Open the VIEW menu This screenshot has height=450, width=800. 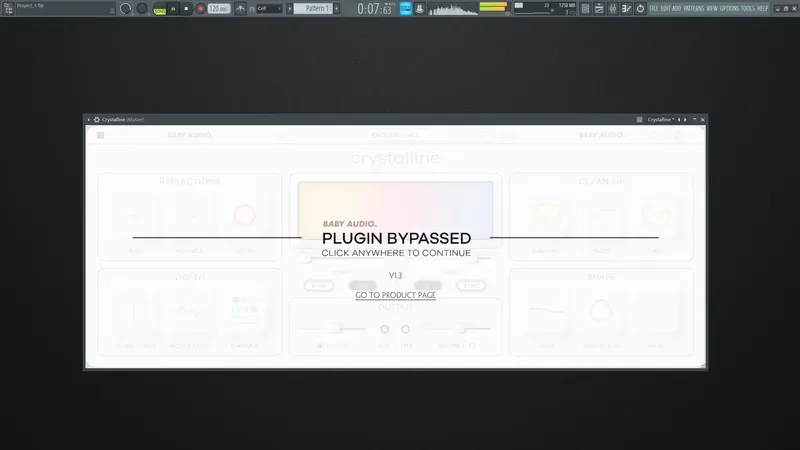[x=712, y=9]
